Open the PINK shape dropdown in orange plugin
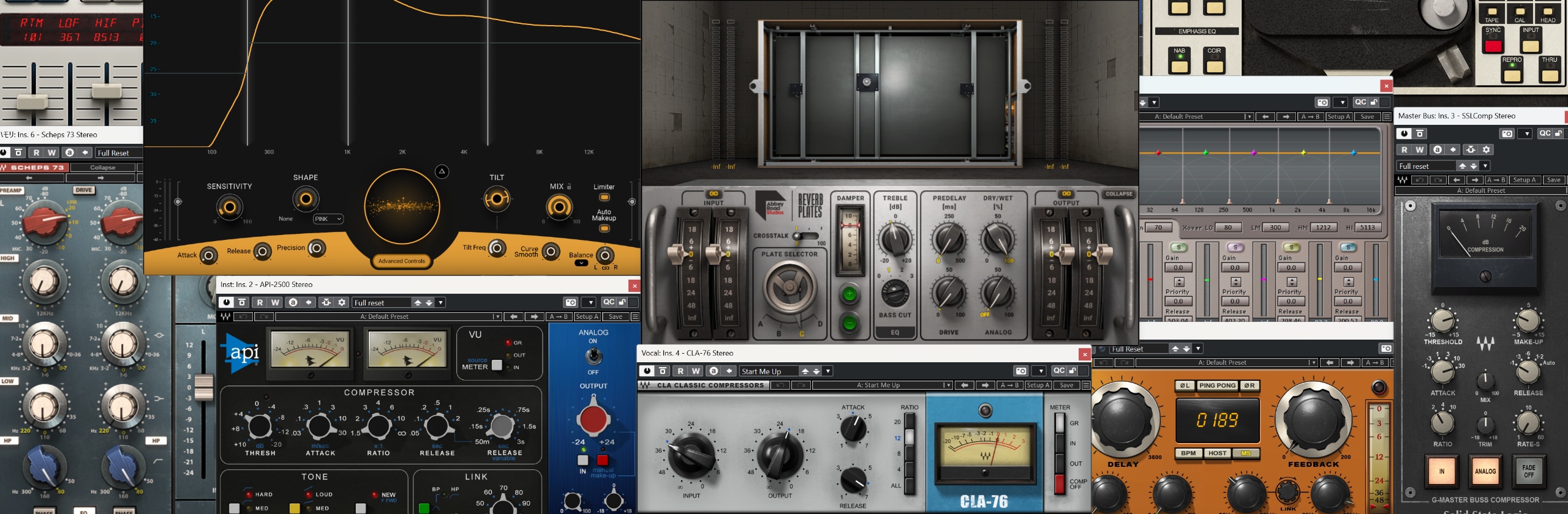Screen dimensions: 1568x514 tap(328, 219)
